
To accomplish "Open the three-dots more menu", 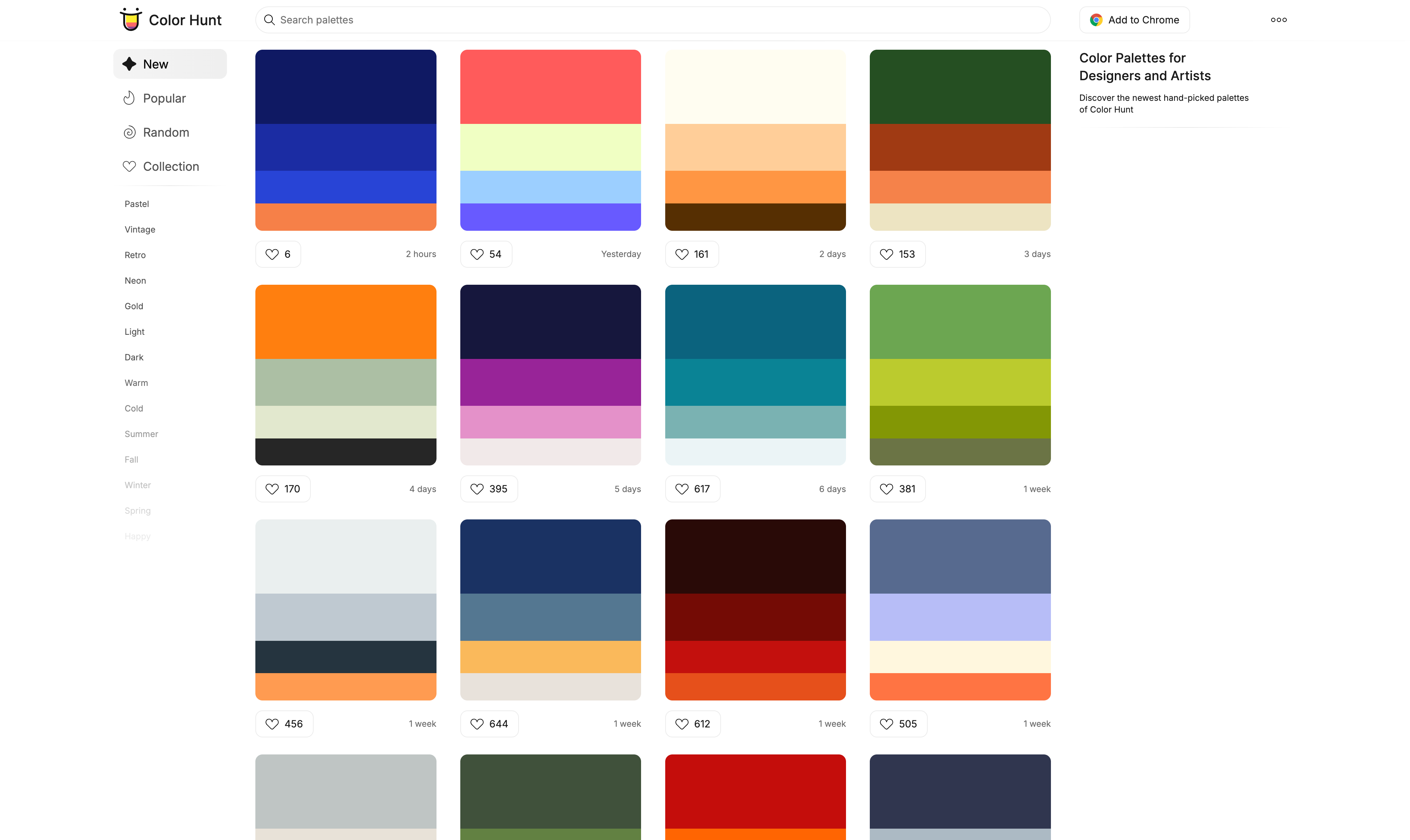I will click(1278, 20).
